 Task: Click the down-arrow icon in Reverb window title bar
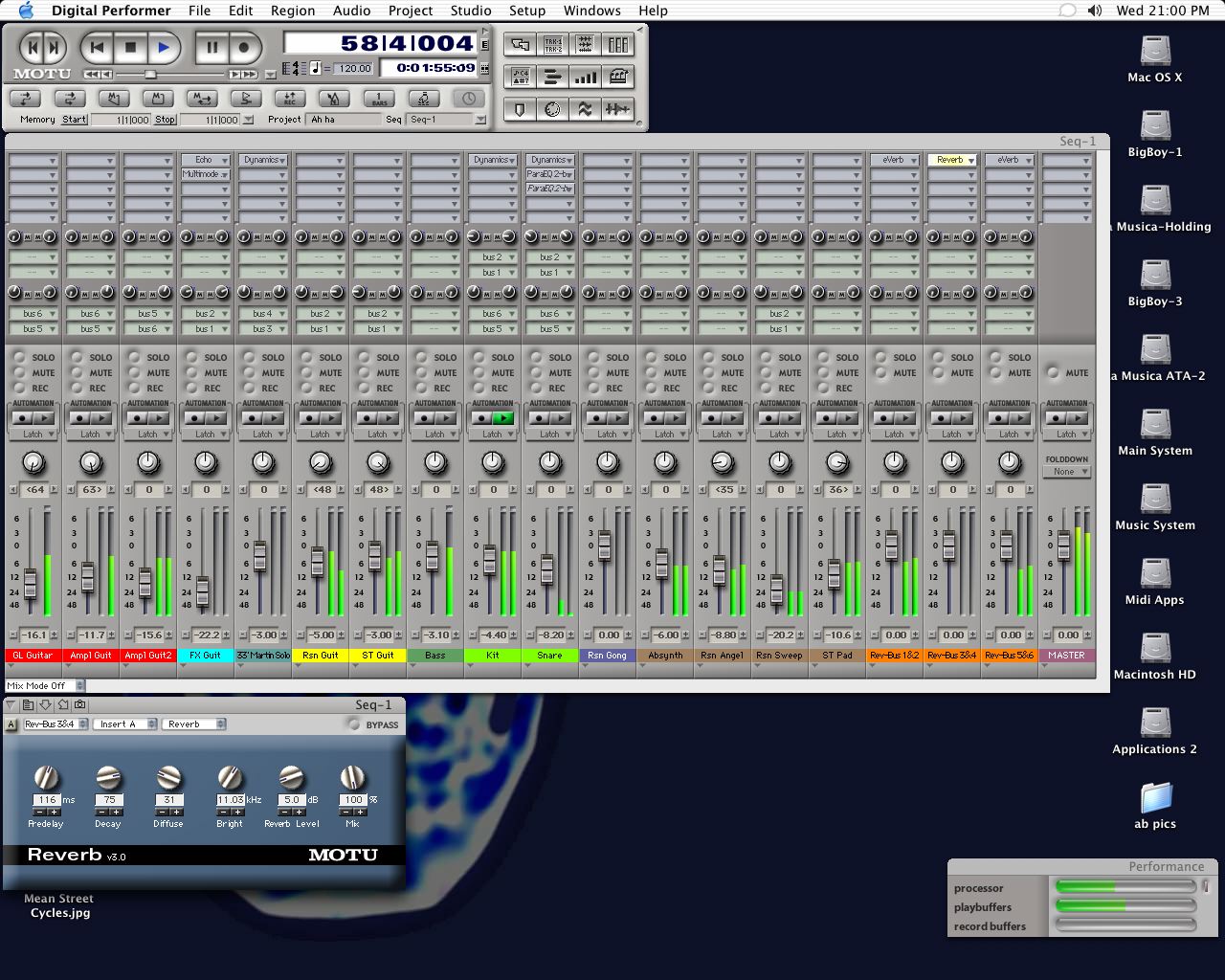pos(46,704)
